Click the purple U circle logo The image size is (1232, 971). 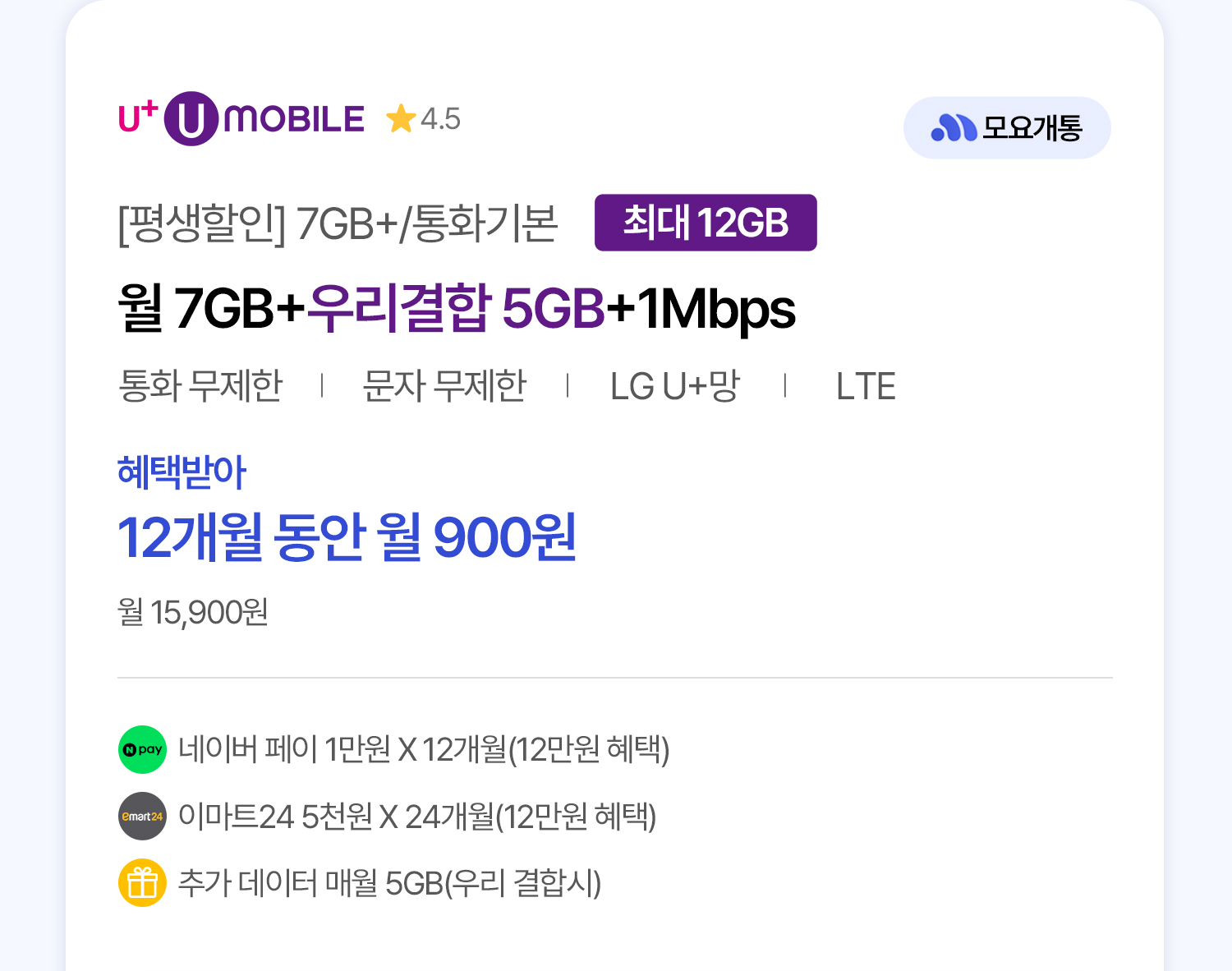(x=191, y=119)
